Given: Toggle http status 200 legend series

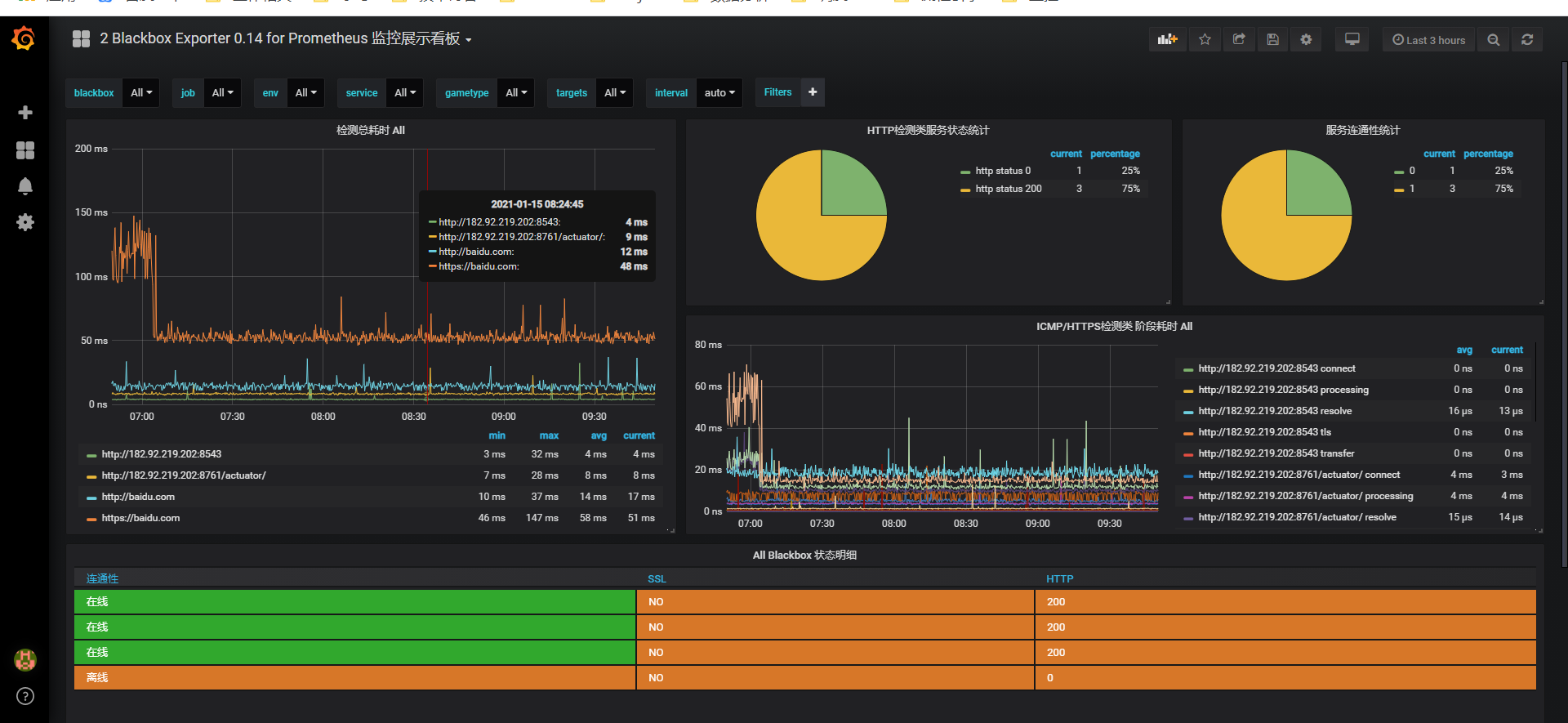Looking at the screenshot, I should [1009, 189].
